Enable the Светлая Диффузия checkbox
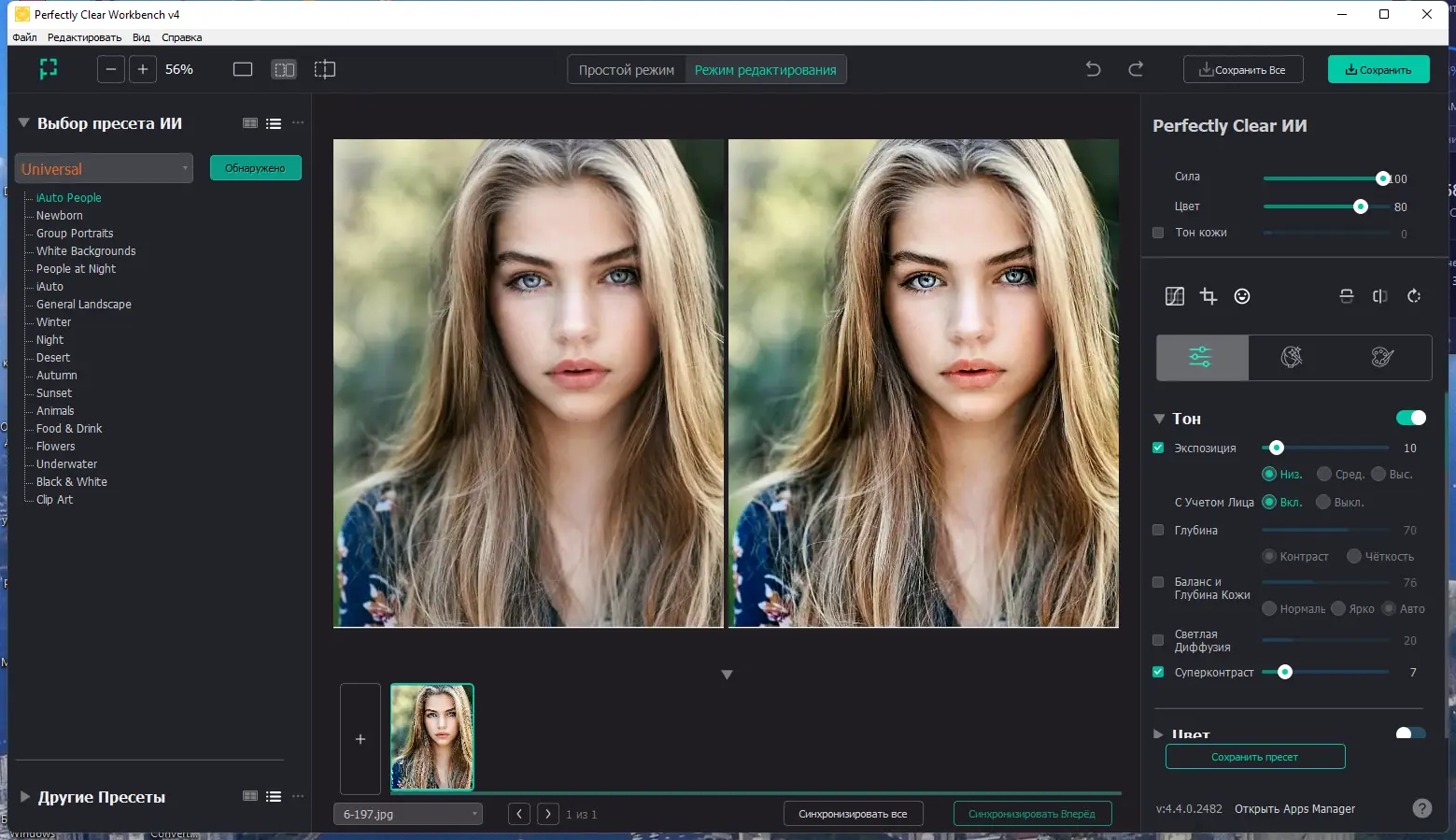 click(1158, 640)
